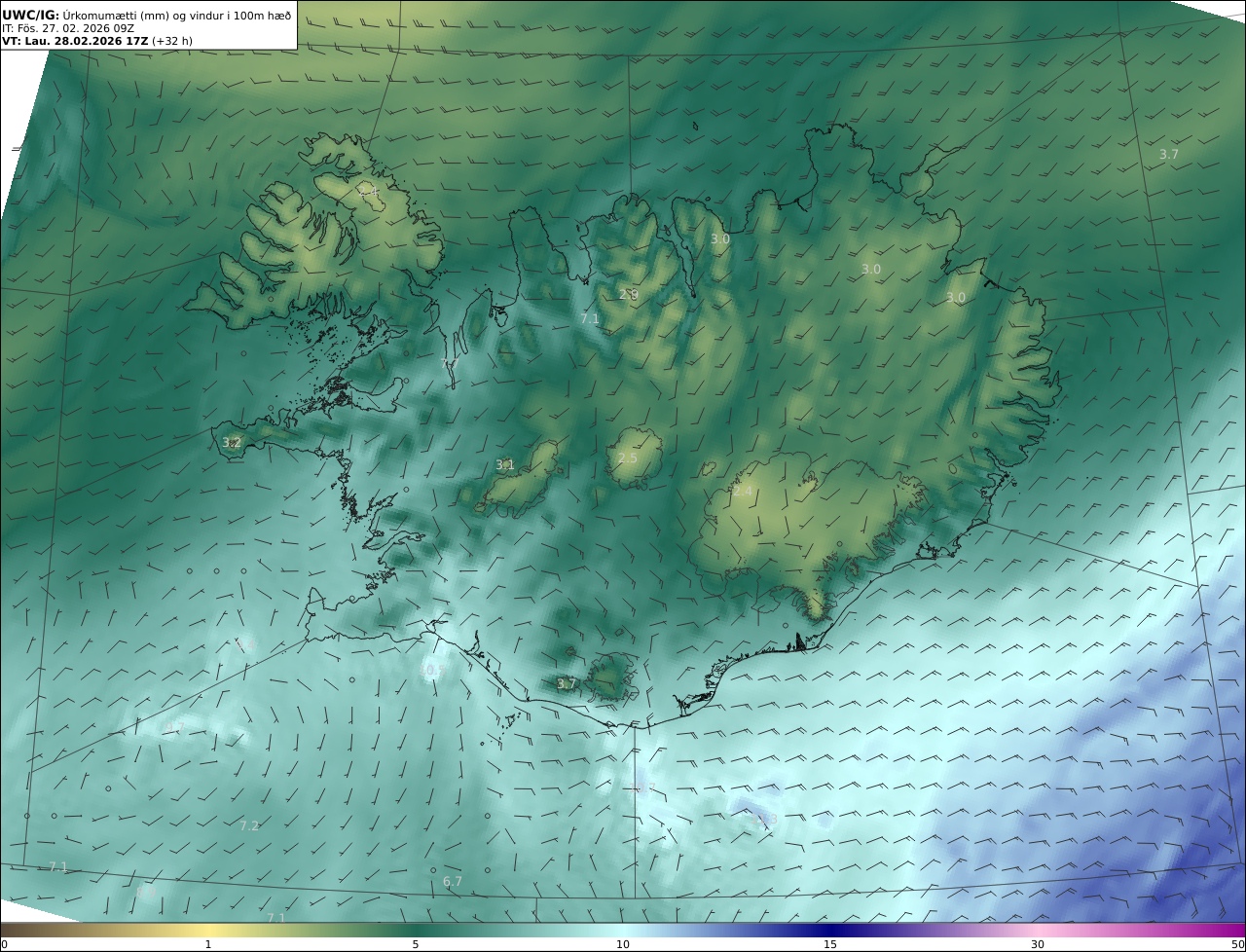Click the 3.7 value over the northeast ocean

click(x=1169, y=154)
